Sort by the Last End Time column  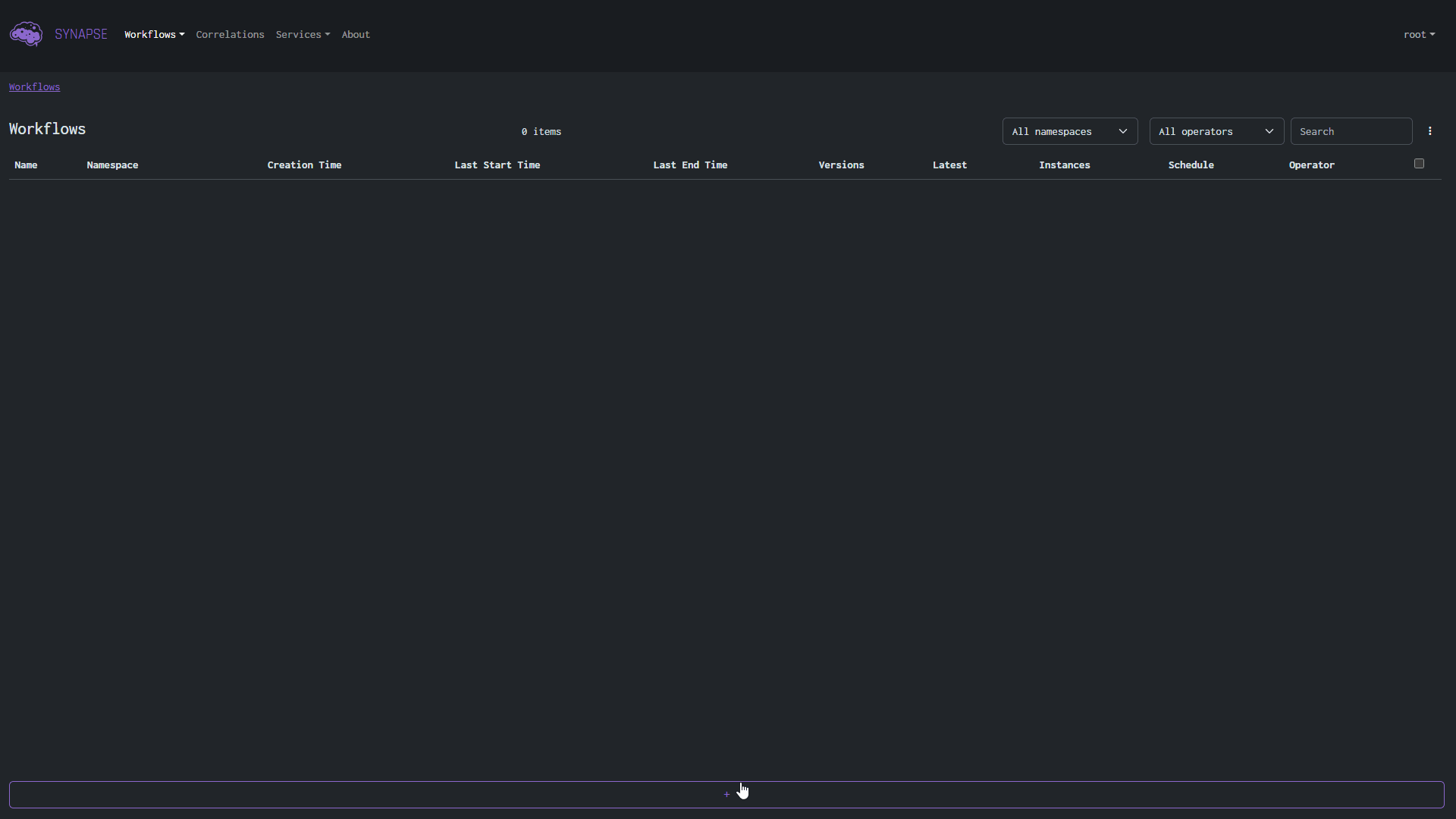coord(689,165)
